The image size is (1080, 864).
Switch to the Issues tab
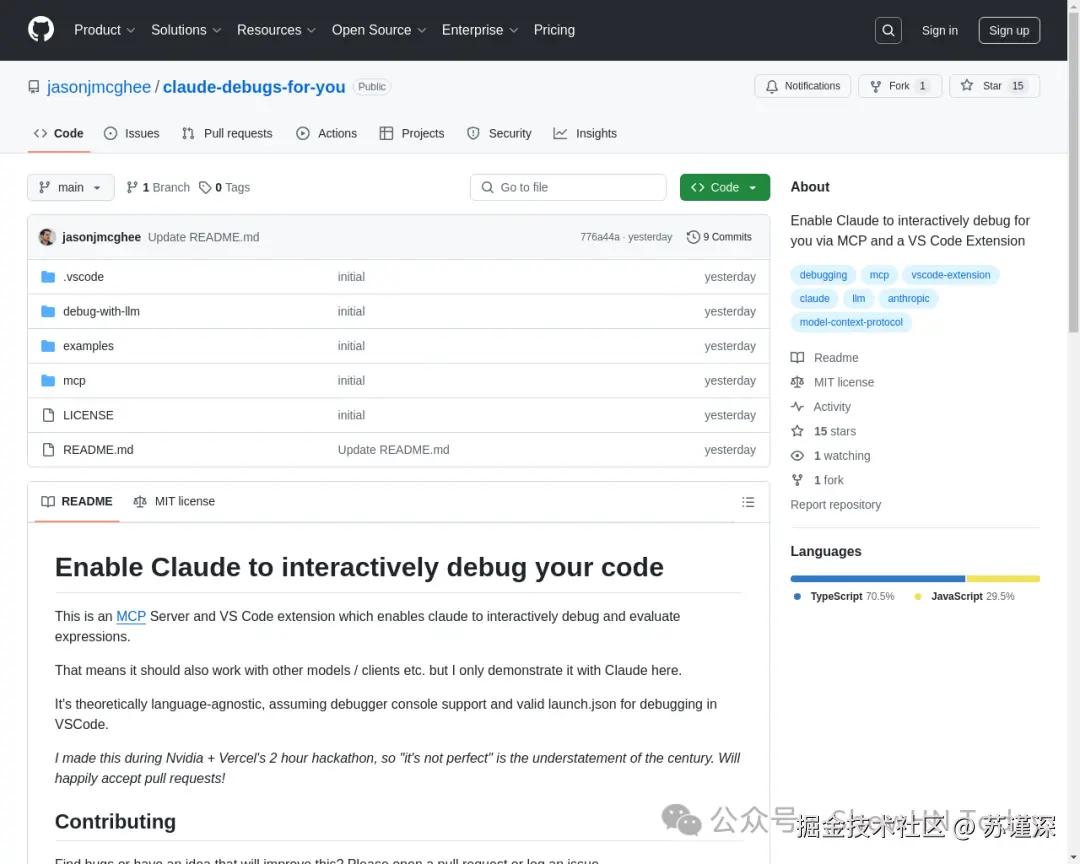point(132,134)
